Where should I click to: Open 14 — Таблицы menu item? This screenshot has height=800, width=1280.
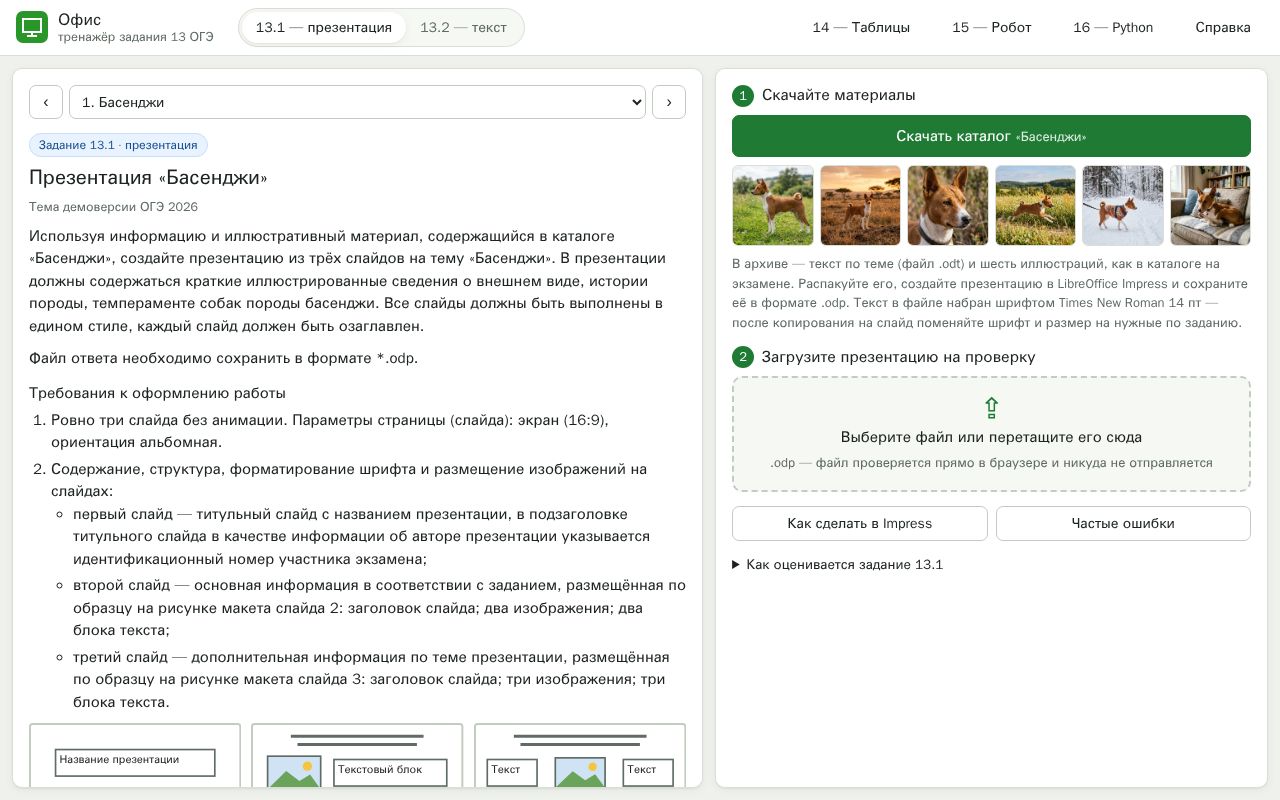coord(861,28)
